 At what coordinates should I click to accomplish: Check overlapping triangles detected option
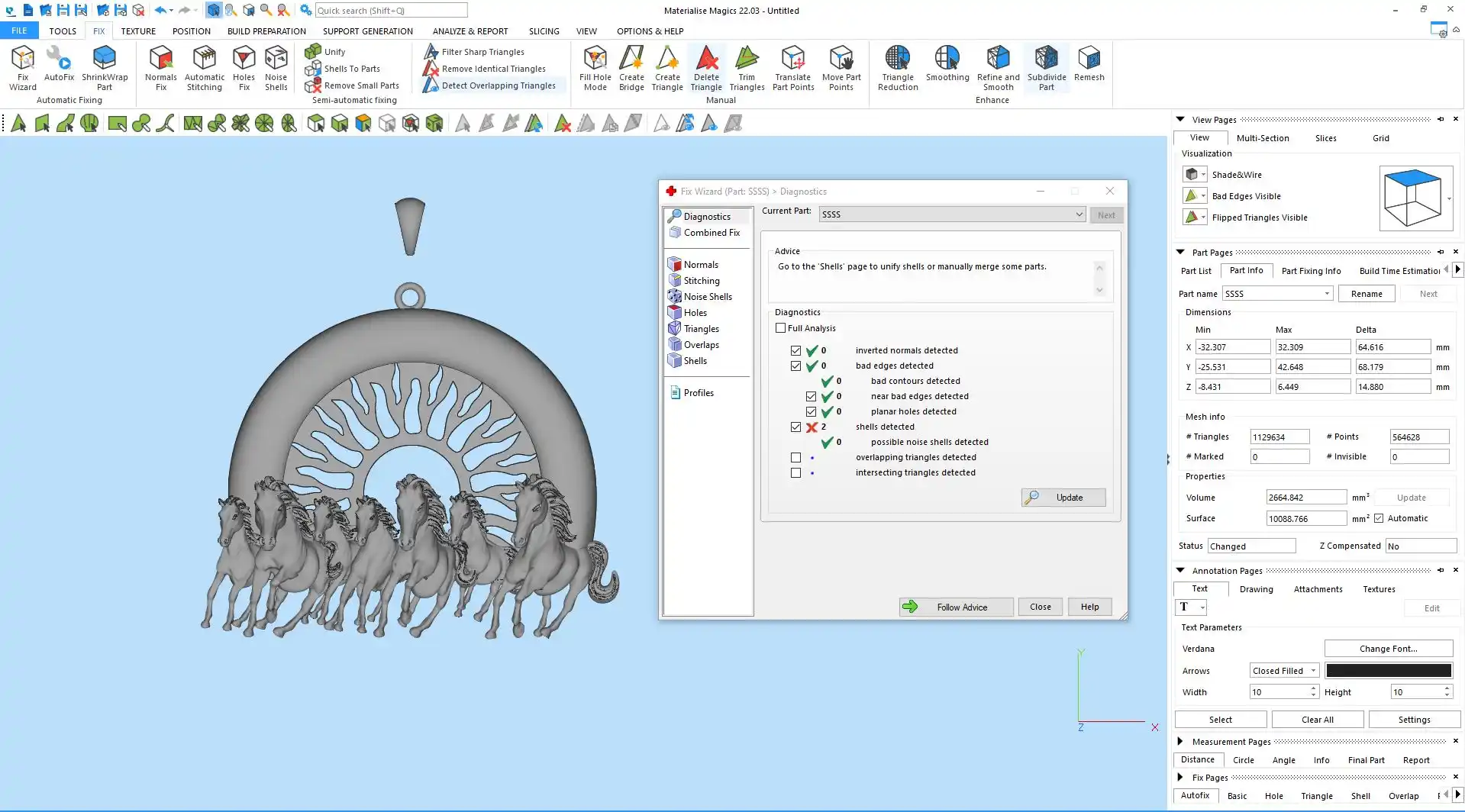tap(795, 458)
